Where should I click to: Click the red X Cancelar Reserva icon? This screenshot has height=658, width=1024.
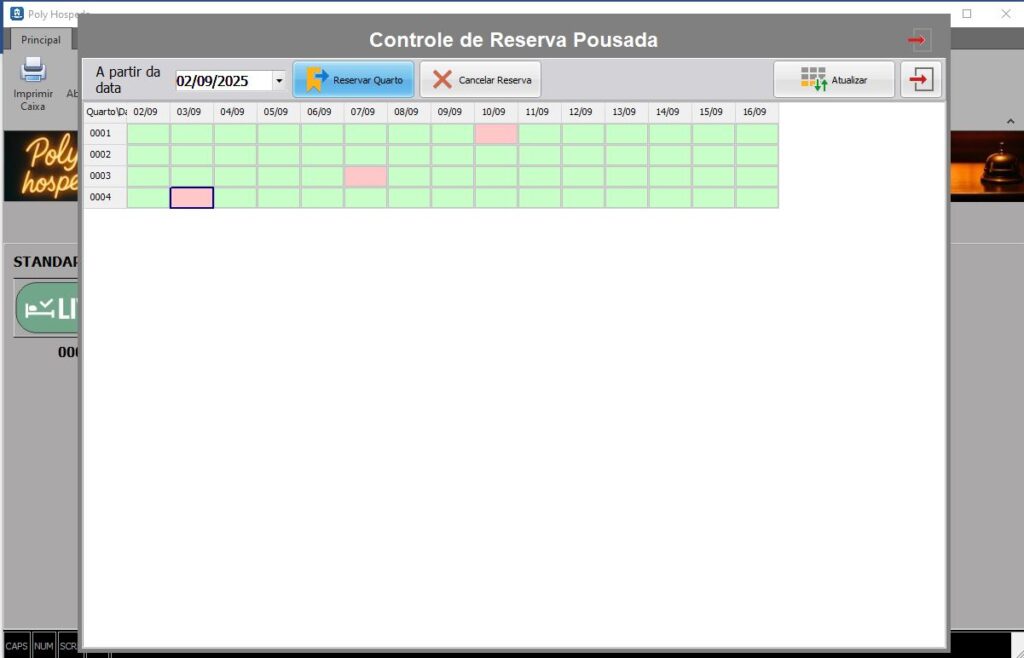tap(442, 80)
